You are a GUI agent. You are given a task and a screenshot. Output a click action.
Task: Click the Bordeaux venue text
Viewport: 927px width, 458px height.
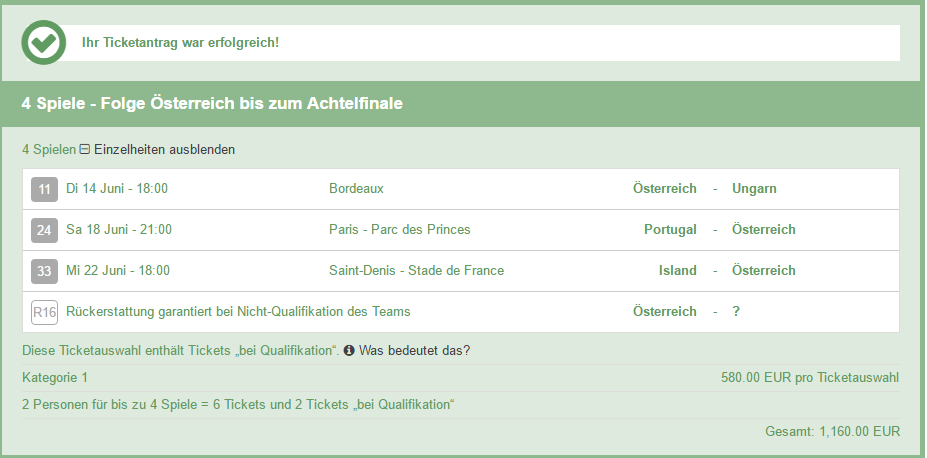[x=356, y=189]
